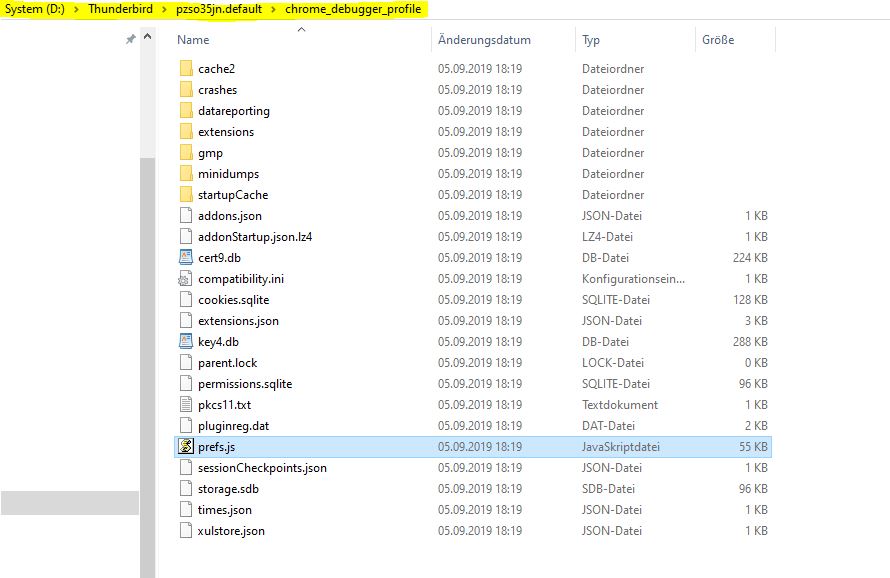Click the cookies.sqlite file icon
890x578 pixels.
pyautogui.click(x=186, y=300)
